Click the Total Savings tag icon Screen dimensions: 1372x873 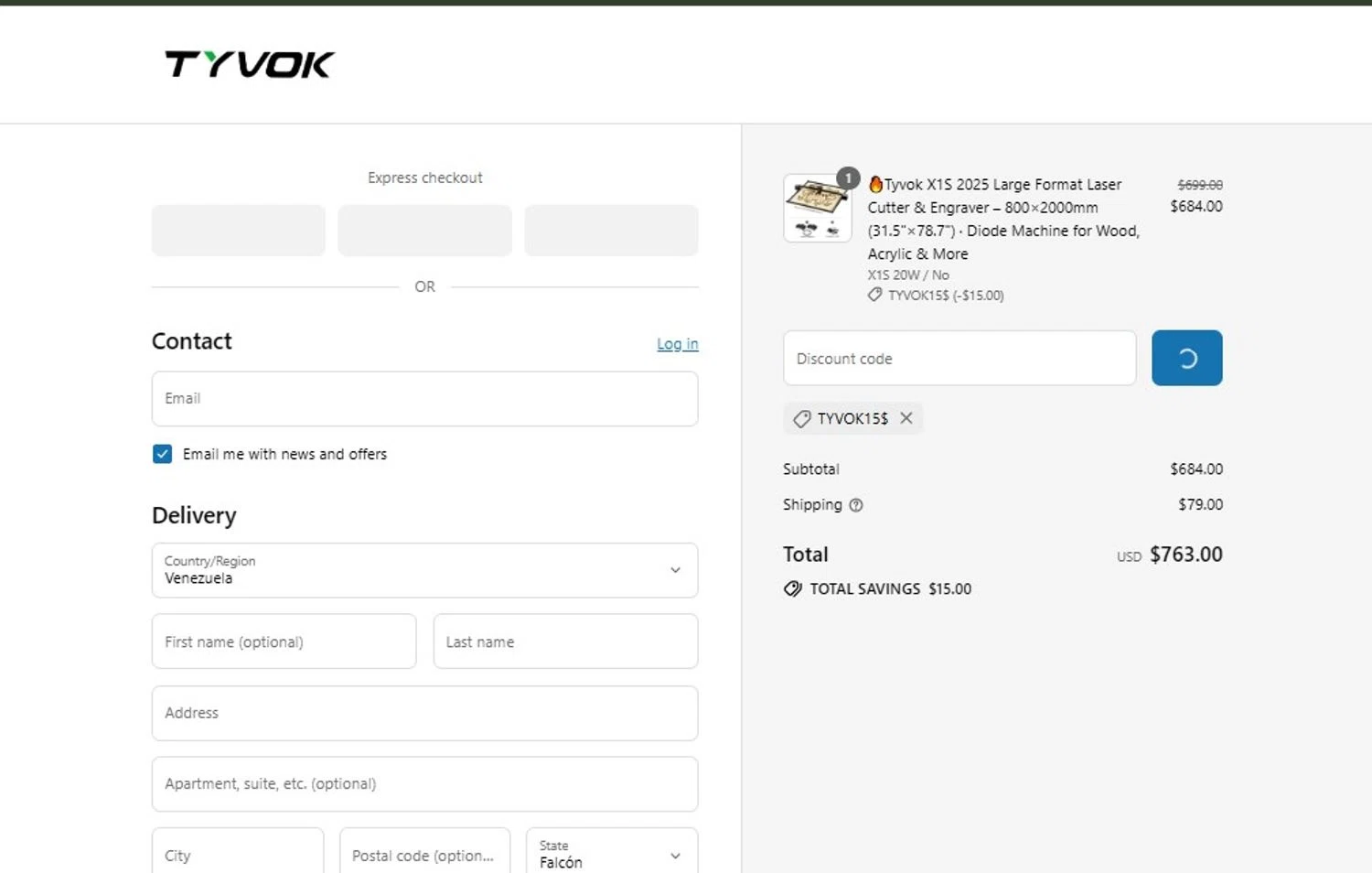point(792,588)
